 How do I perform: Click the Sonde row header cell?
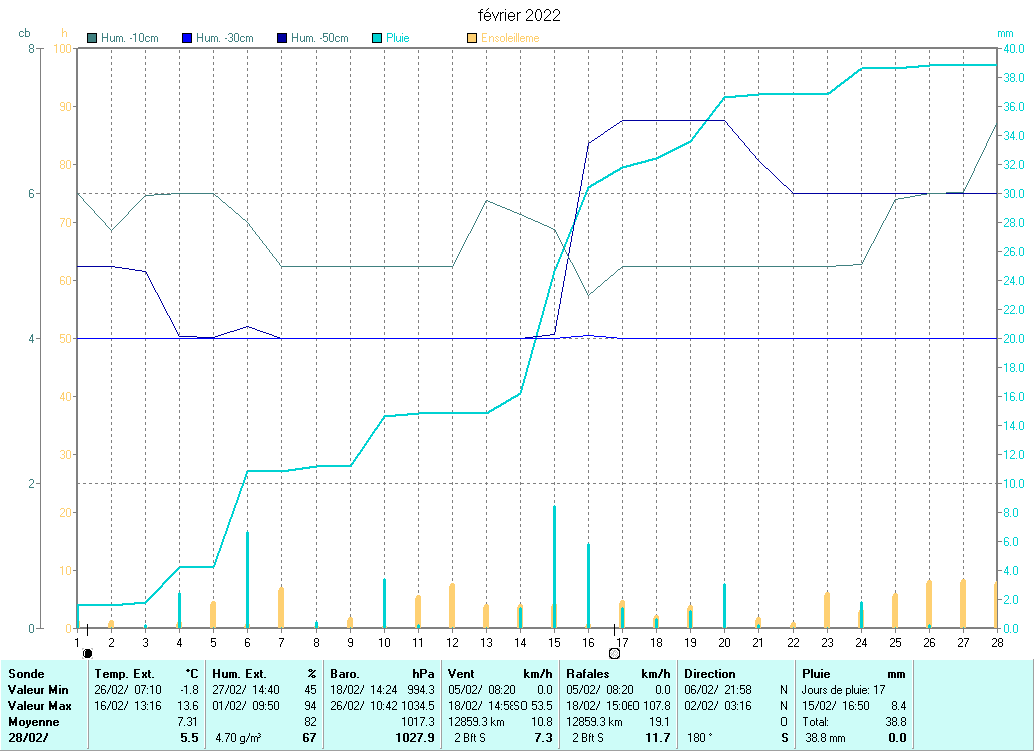[26, 674]
